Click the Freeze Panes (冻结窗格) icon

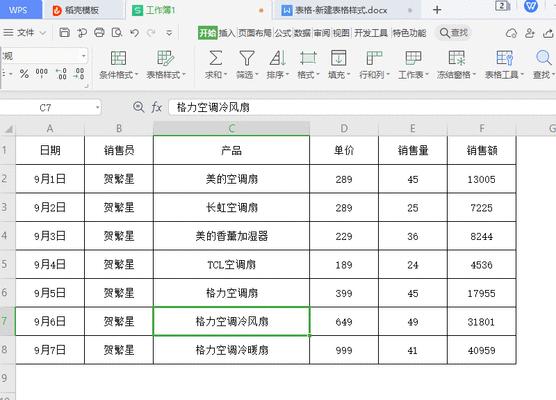[x=457, y=58]
